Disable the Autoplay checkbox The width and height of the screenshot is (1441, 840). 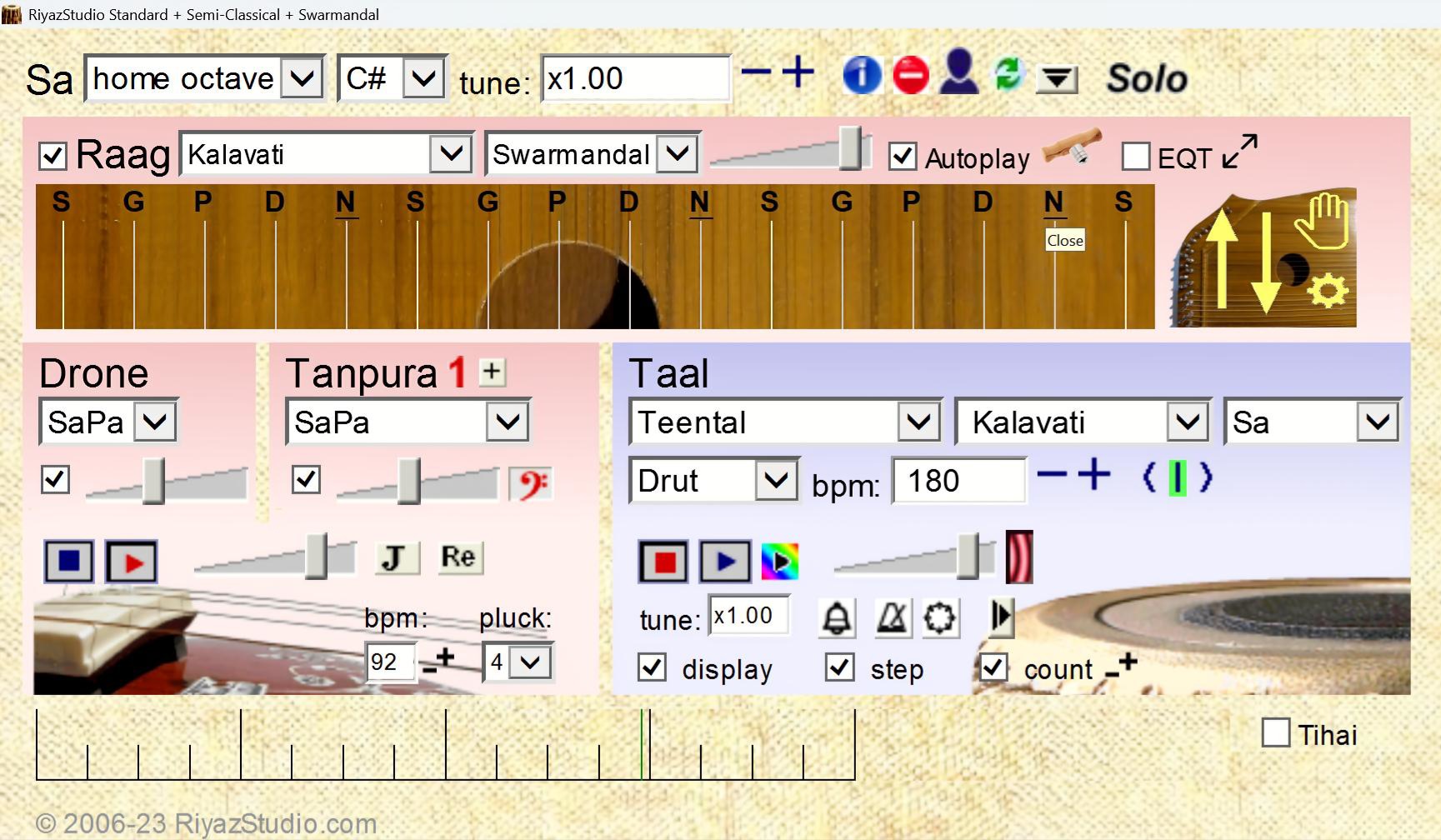coord(903,157)
